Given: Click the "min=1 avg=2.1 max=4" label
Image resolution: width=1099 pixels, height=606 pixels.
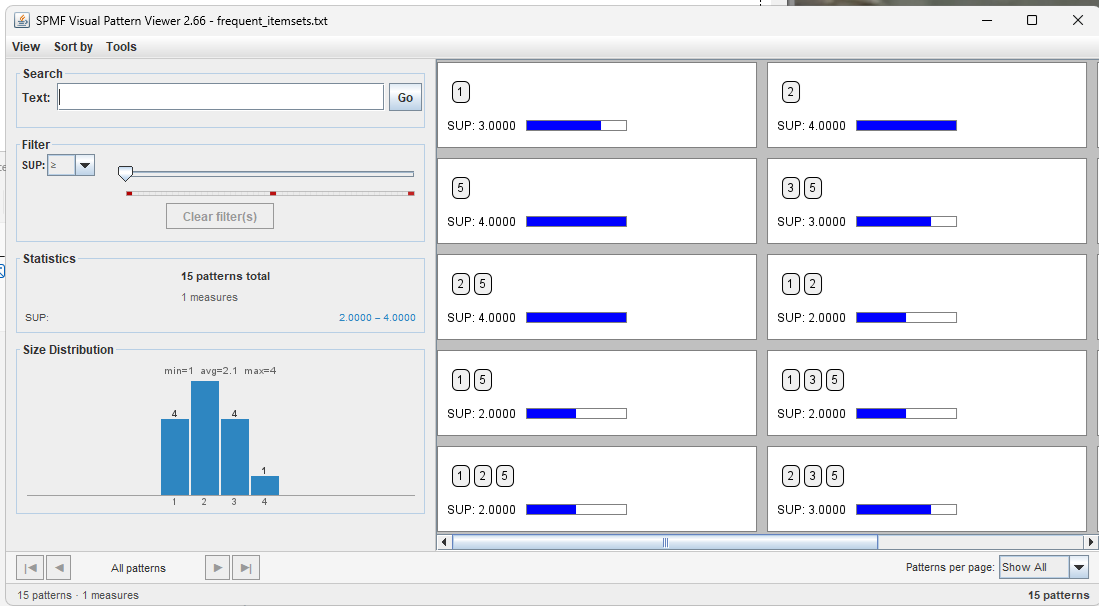Looking at the screenshot, I should tap(220, 371).
